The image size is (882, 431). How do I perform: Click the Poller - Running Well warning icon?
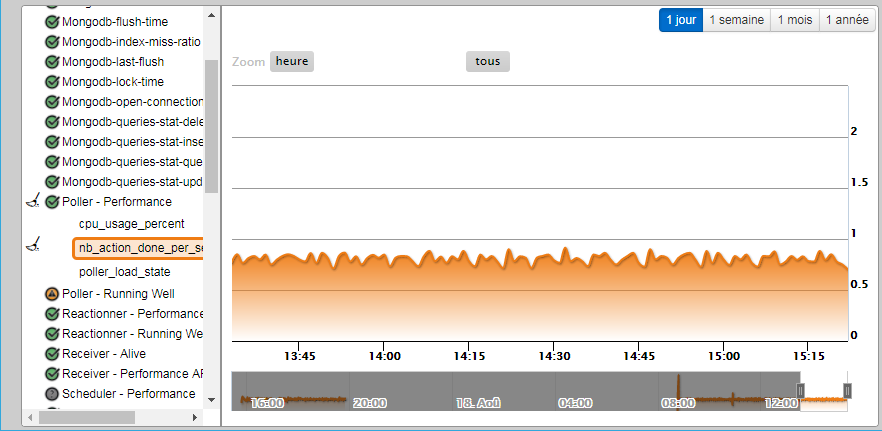click(52, 294)
